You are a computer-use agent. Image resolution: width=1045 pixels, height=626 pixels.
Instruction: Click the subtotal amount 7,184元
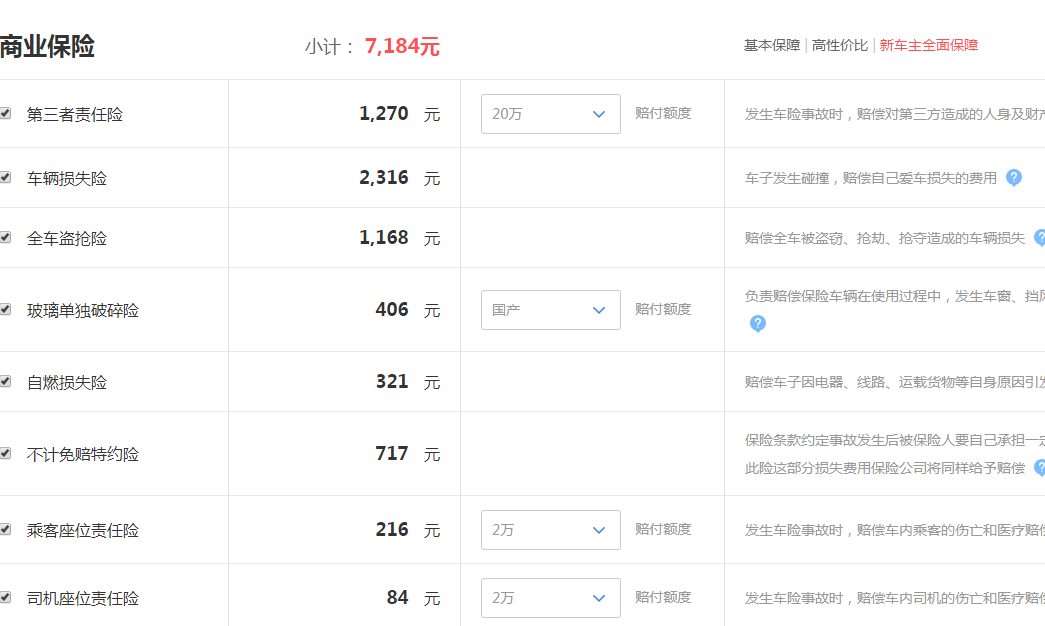click(402, 46)
